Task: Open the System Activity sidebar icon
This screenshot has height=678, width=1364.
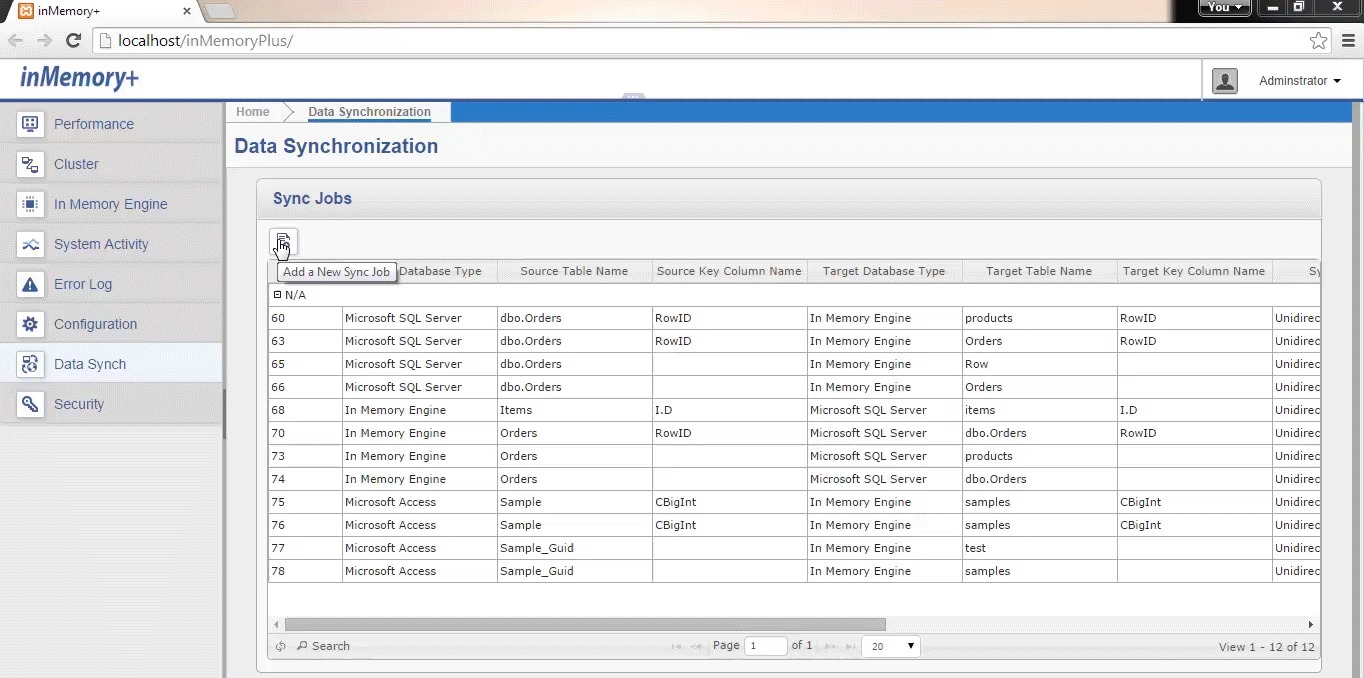Action: coord(30,244)
